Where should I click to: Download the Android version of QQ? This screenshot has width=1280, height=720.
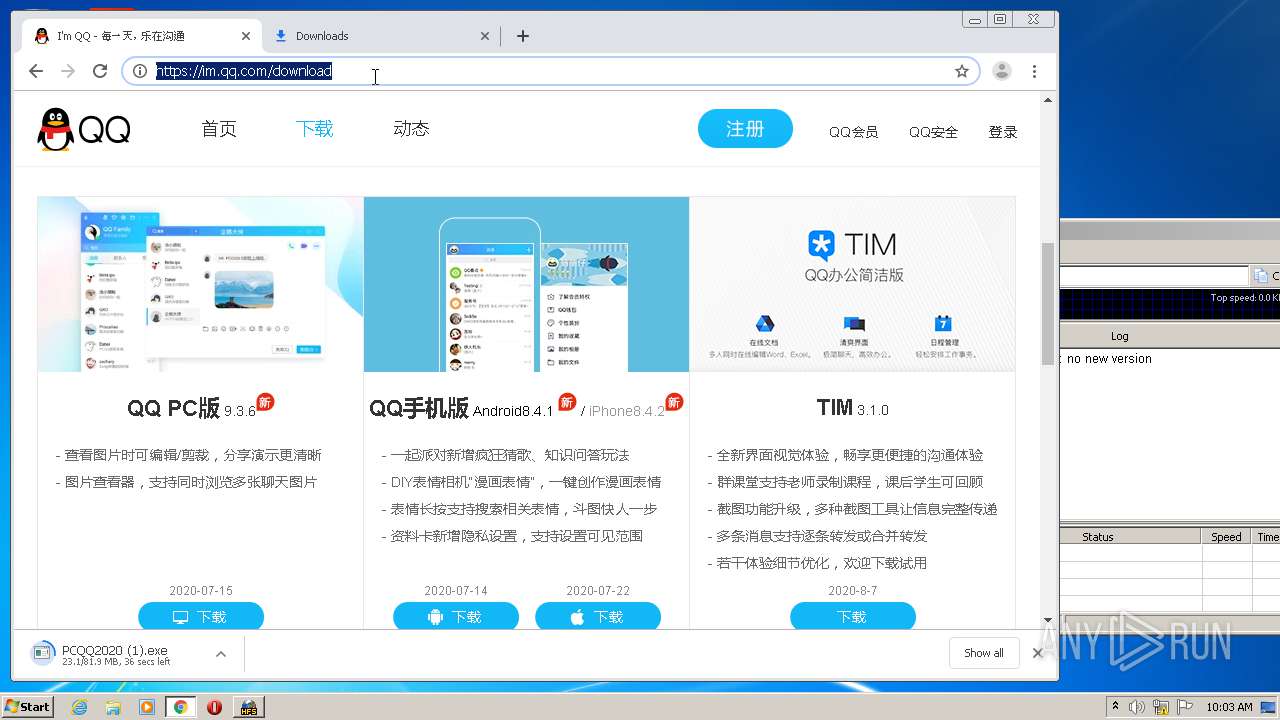coord(456,617)
